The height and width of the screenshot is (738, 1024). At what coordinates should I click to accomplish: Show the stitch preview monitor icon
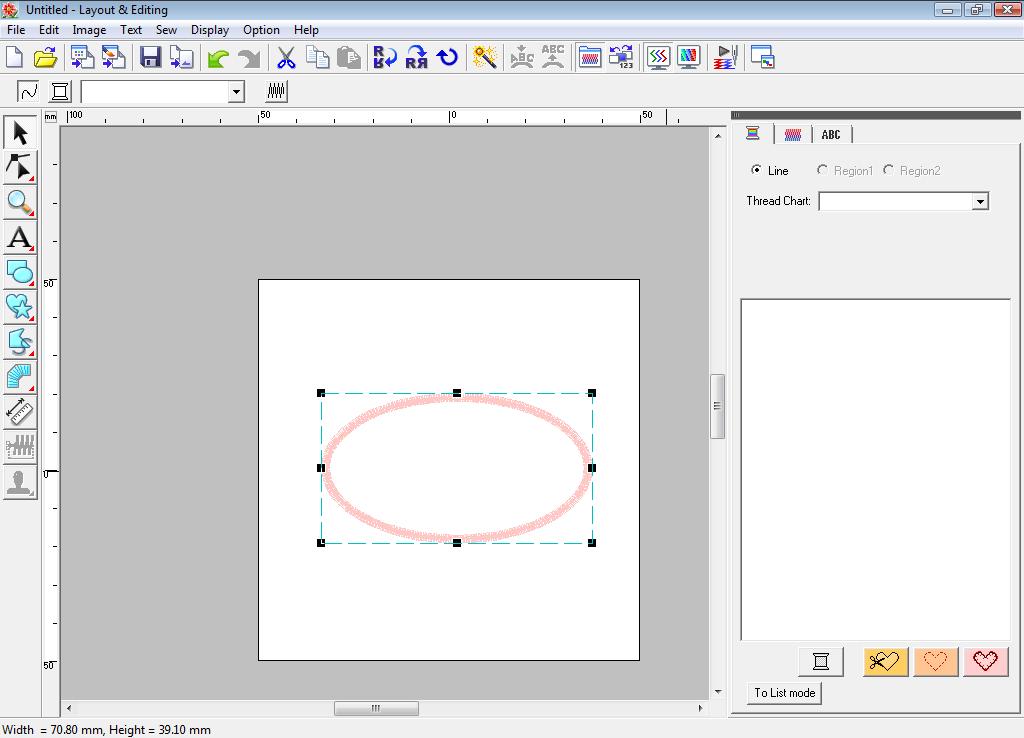pyautogui.click(x=658, y=57)
